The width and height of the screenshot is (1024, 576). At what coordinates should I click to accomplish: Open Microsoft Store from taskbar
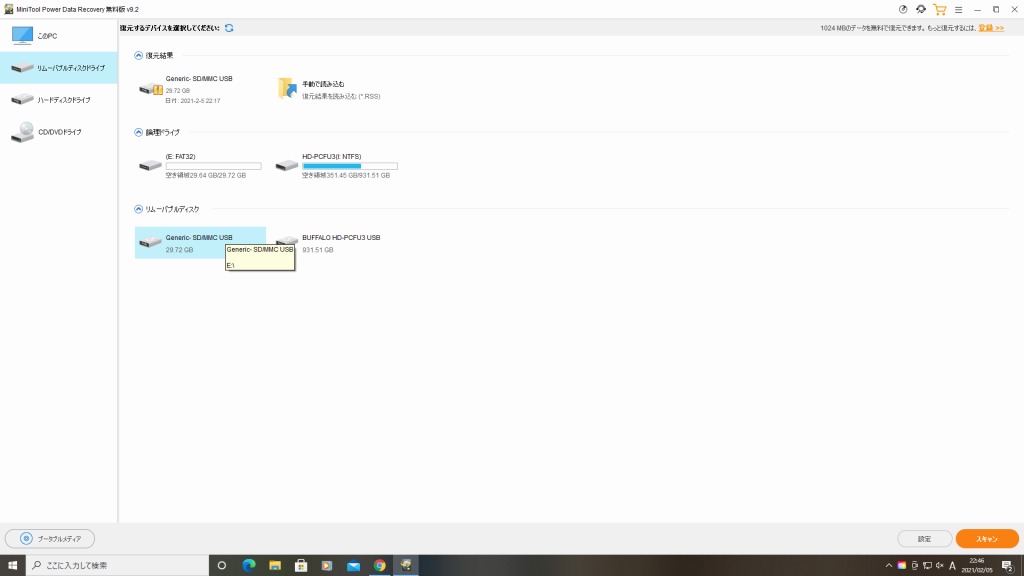(301, 566)
